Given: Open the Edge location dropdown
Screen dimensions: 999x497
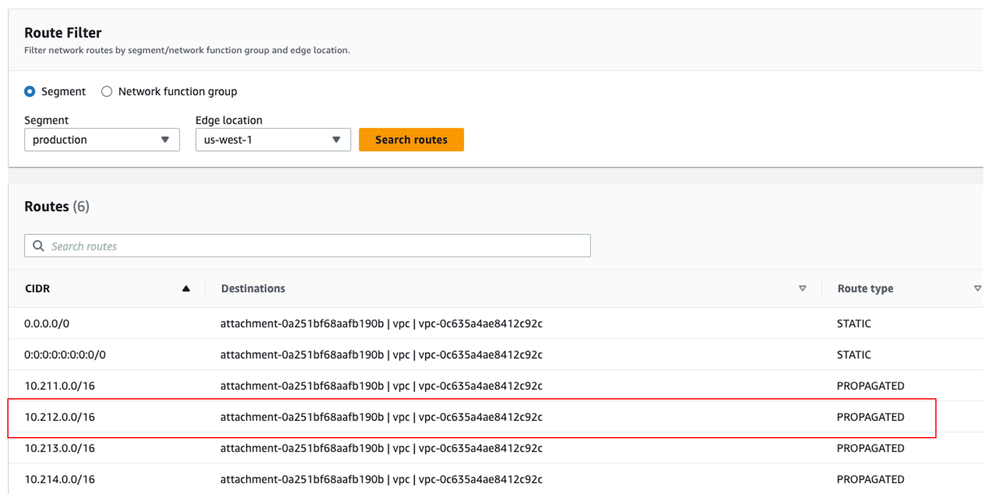Looking at the screenshot, I should (x=272, y=140).
